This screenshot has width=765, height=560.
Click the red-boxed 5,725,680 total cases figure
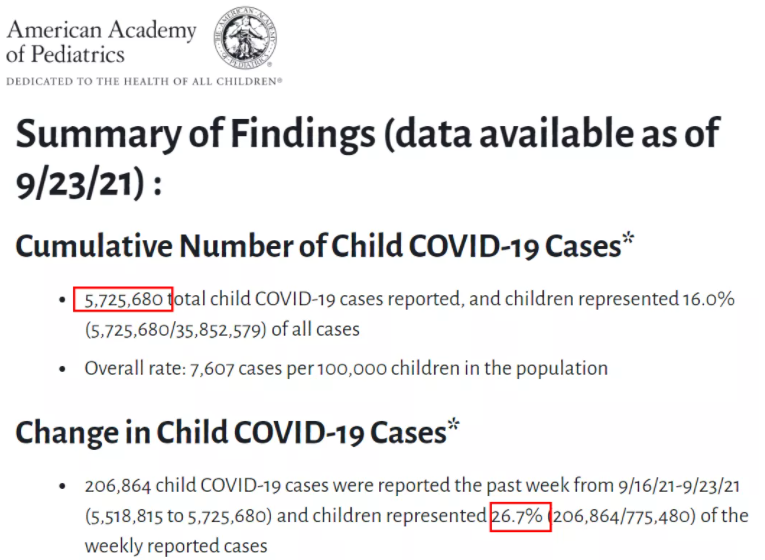124,299
